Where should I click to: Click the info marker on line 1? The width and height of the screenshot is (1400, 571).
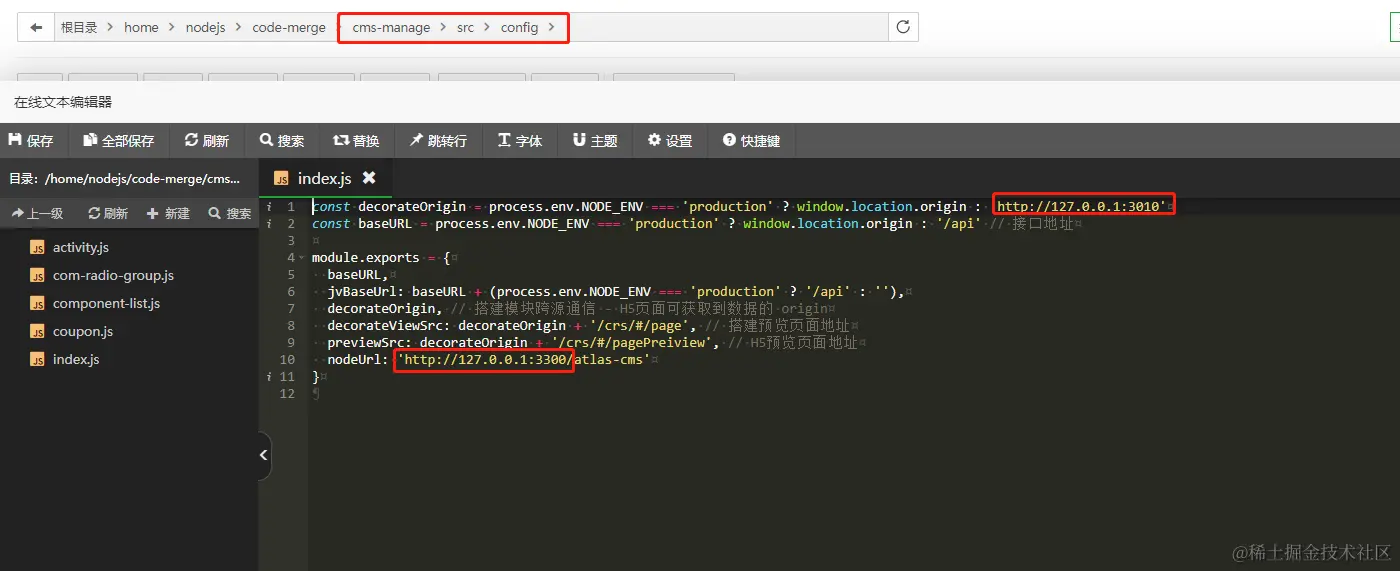tap(268, 206)
